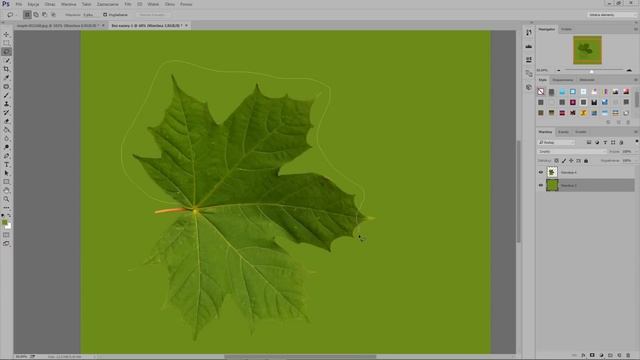This screenshot has height=360, width=640.
Task: Toggle the pixel layer filter
Action: (589, 142)
